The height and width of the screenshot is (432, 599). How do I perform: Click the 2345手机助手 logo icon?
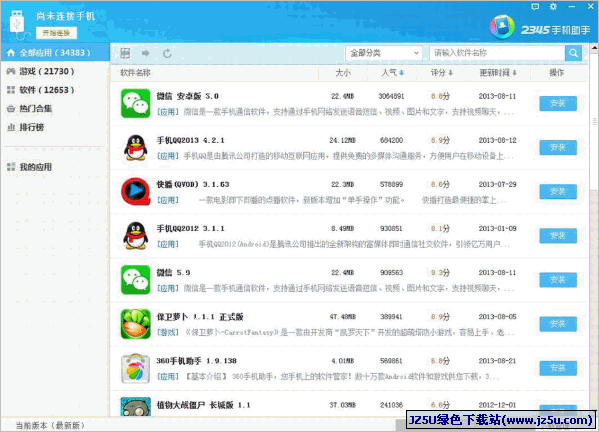(x=502, y=27)
